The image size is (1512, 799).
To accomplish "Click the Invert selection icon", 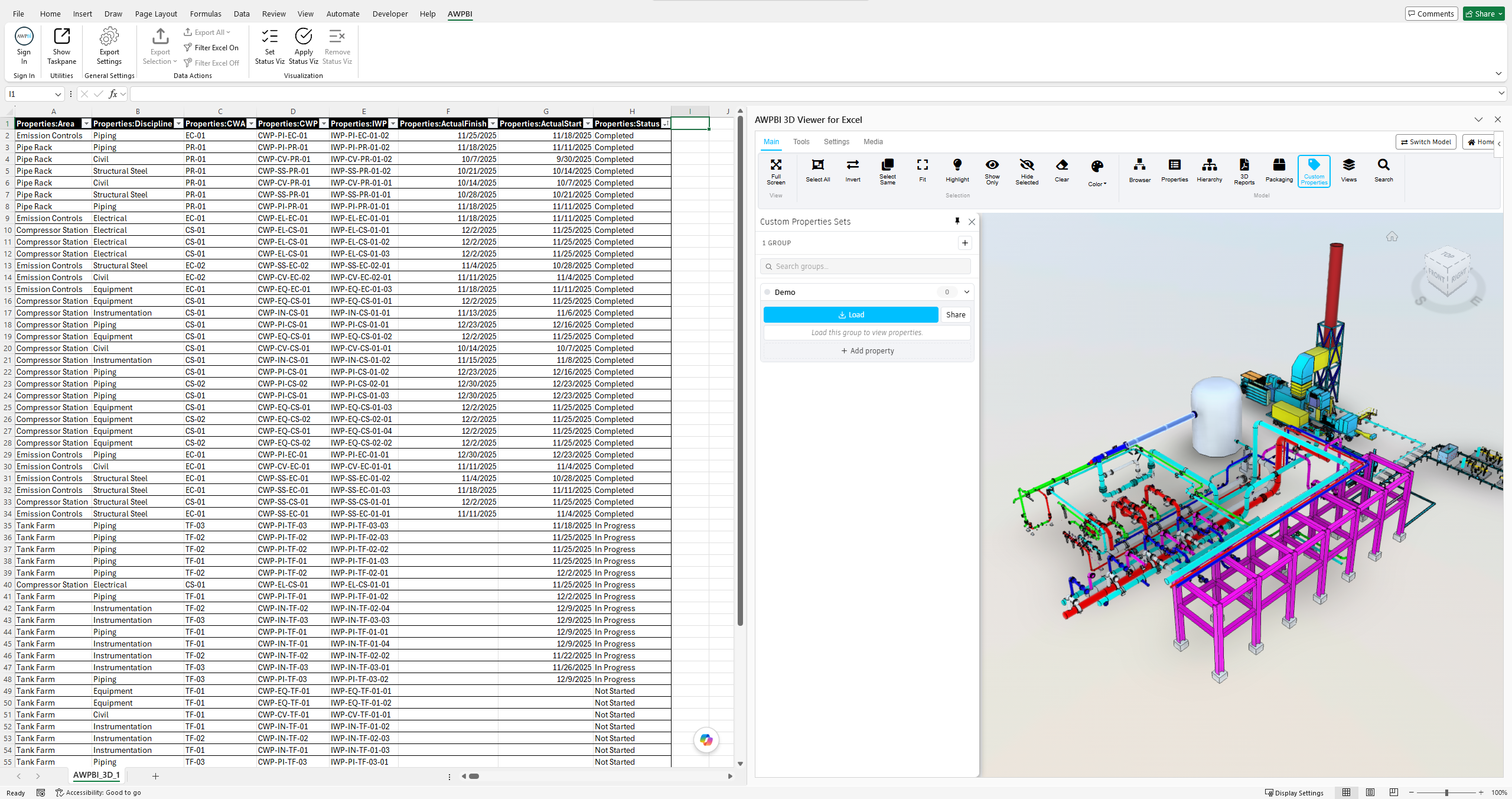I will tap(853, 165).
